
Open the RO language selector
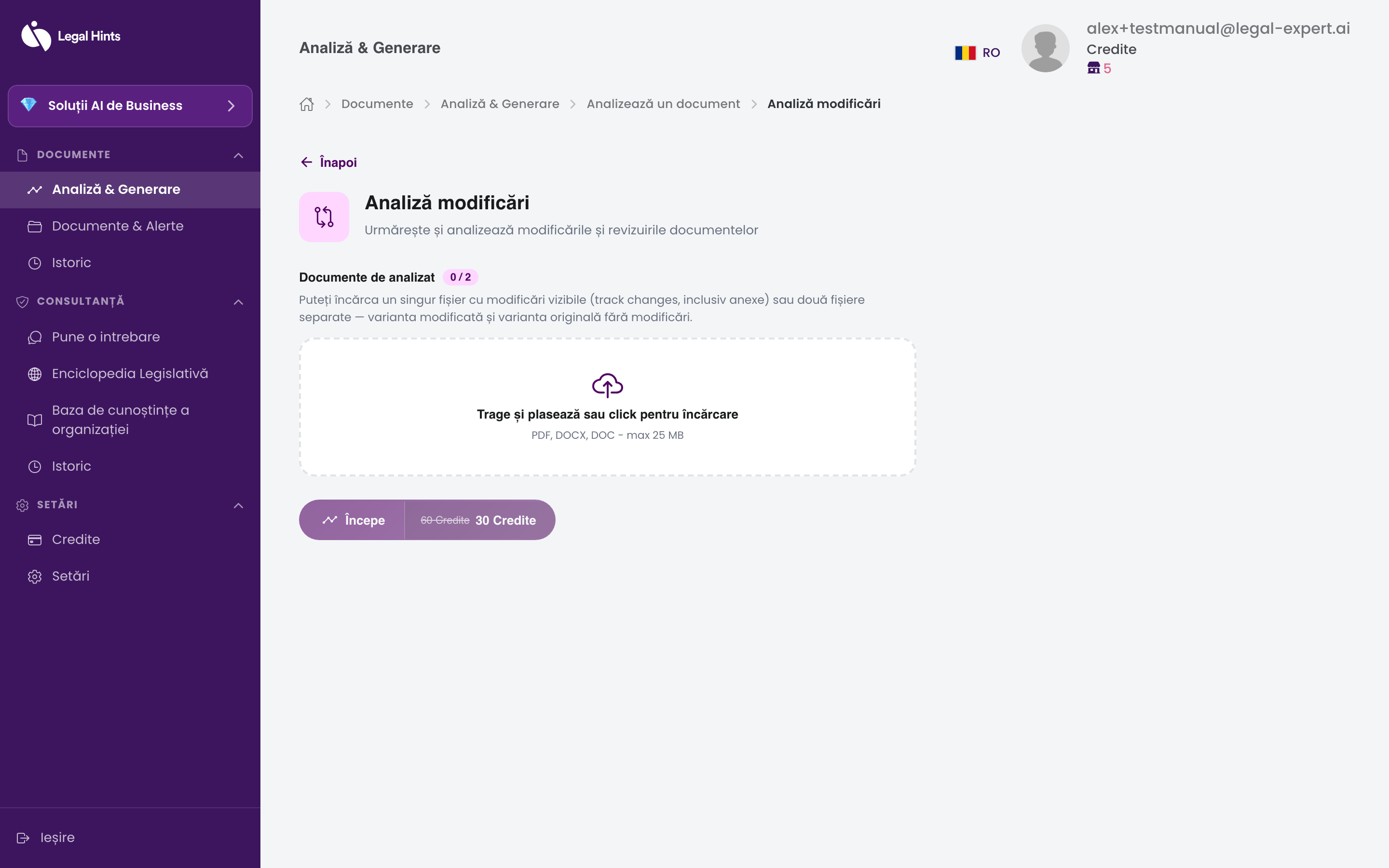pyautogui.click(x=977, y=53)
